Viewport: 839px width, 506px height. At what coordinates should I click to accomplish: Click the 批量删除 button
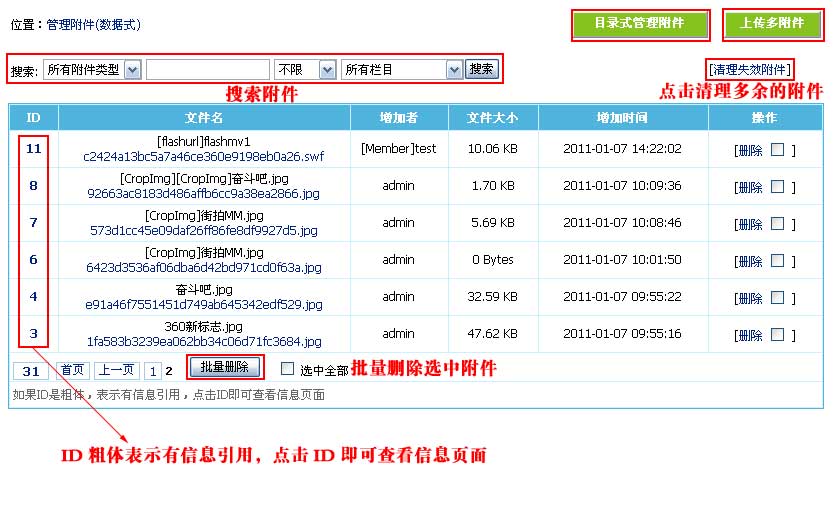point(224,367)
